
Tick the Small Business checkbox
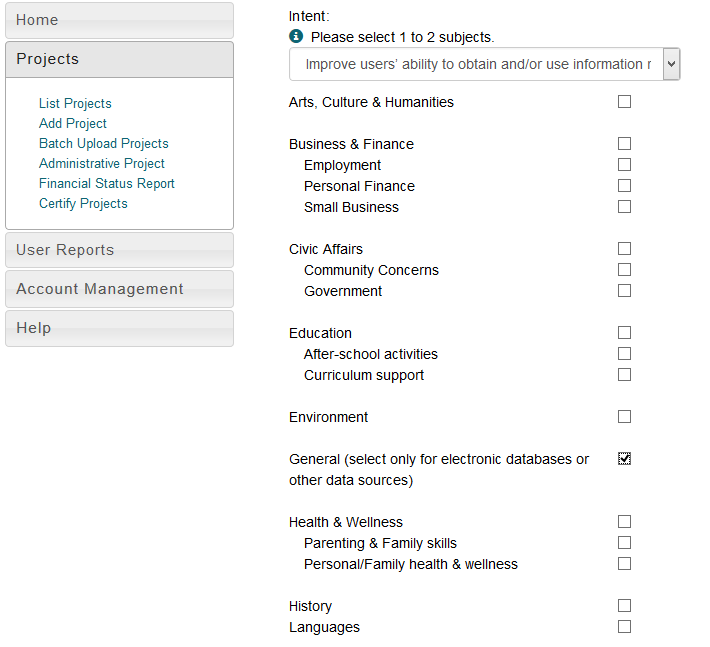click(624, 207)
